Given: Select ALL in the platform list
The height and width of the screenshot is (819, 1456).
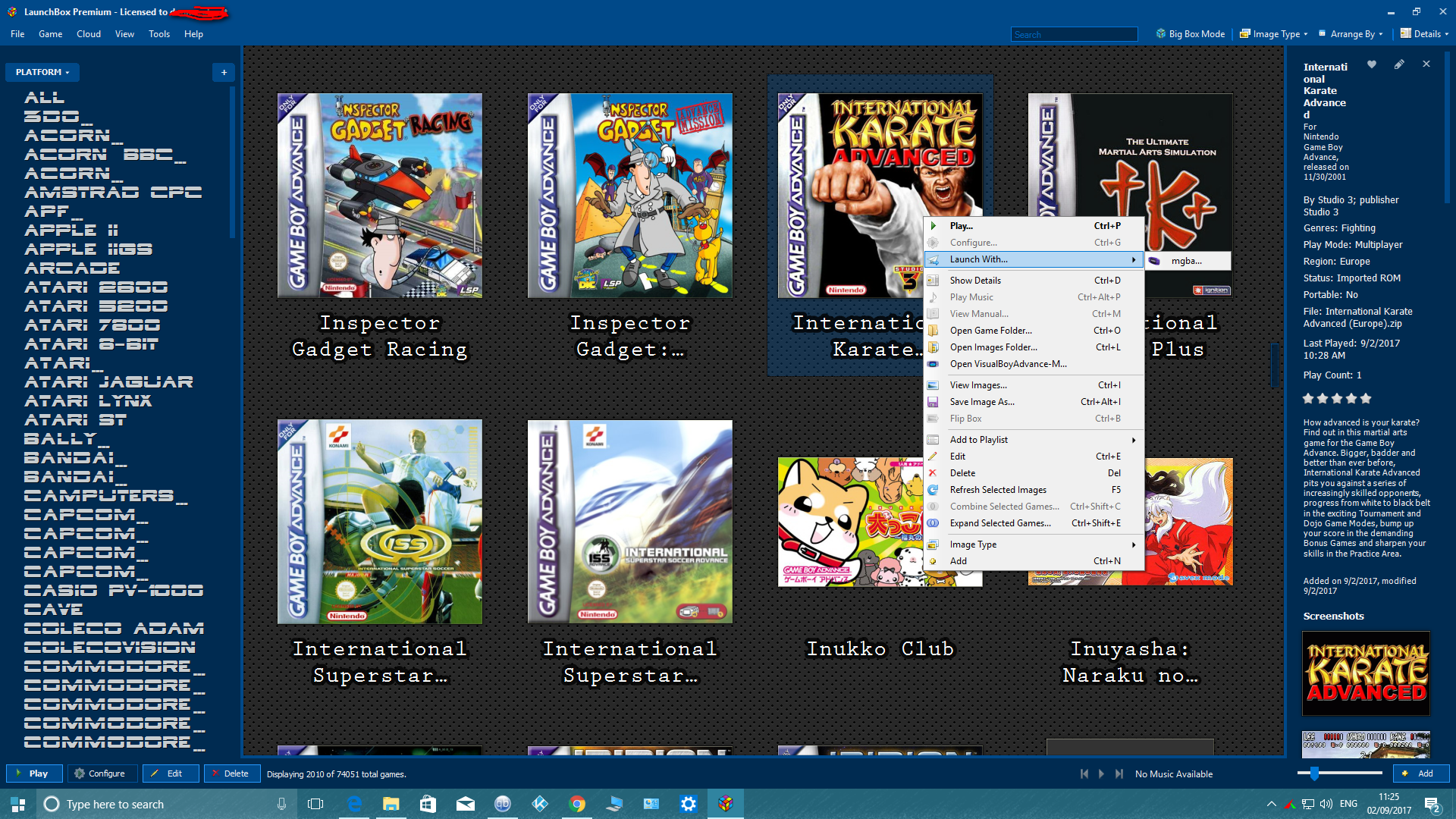Looking at the screenshot, I should [45, 98].
